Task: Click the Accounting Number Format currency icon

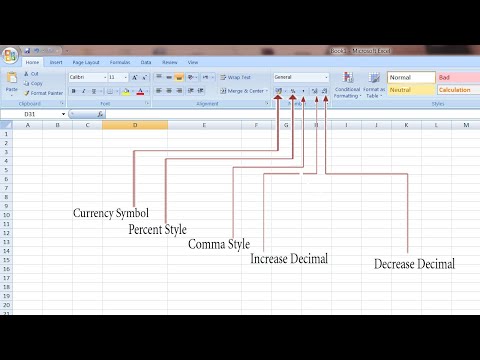Action: tap(279, 91)
